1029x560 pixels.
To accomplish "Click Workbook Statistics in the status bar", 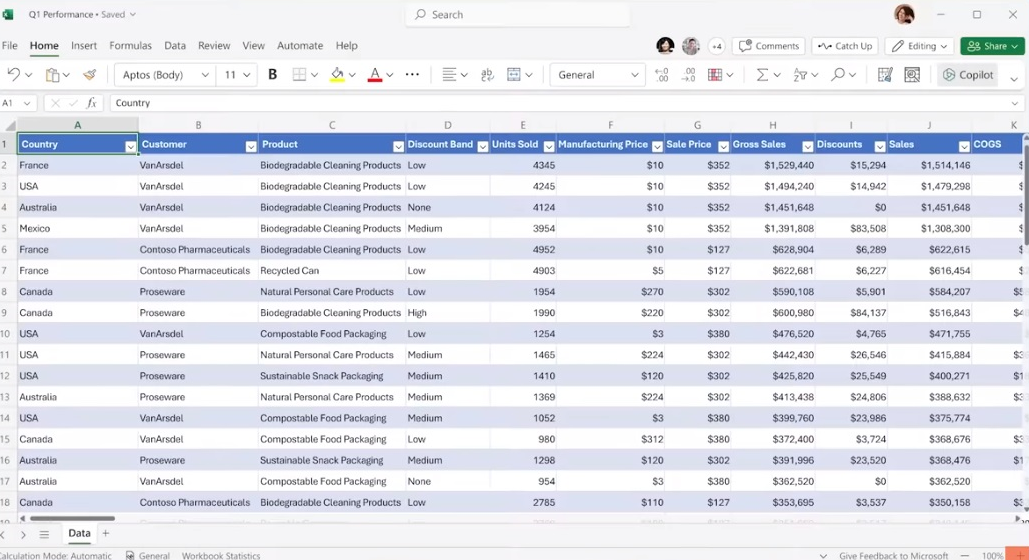I will tap(220, 555).
